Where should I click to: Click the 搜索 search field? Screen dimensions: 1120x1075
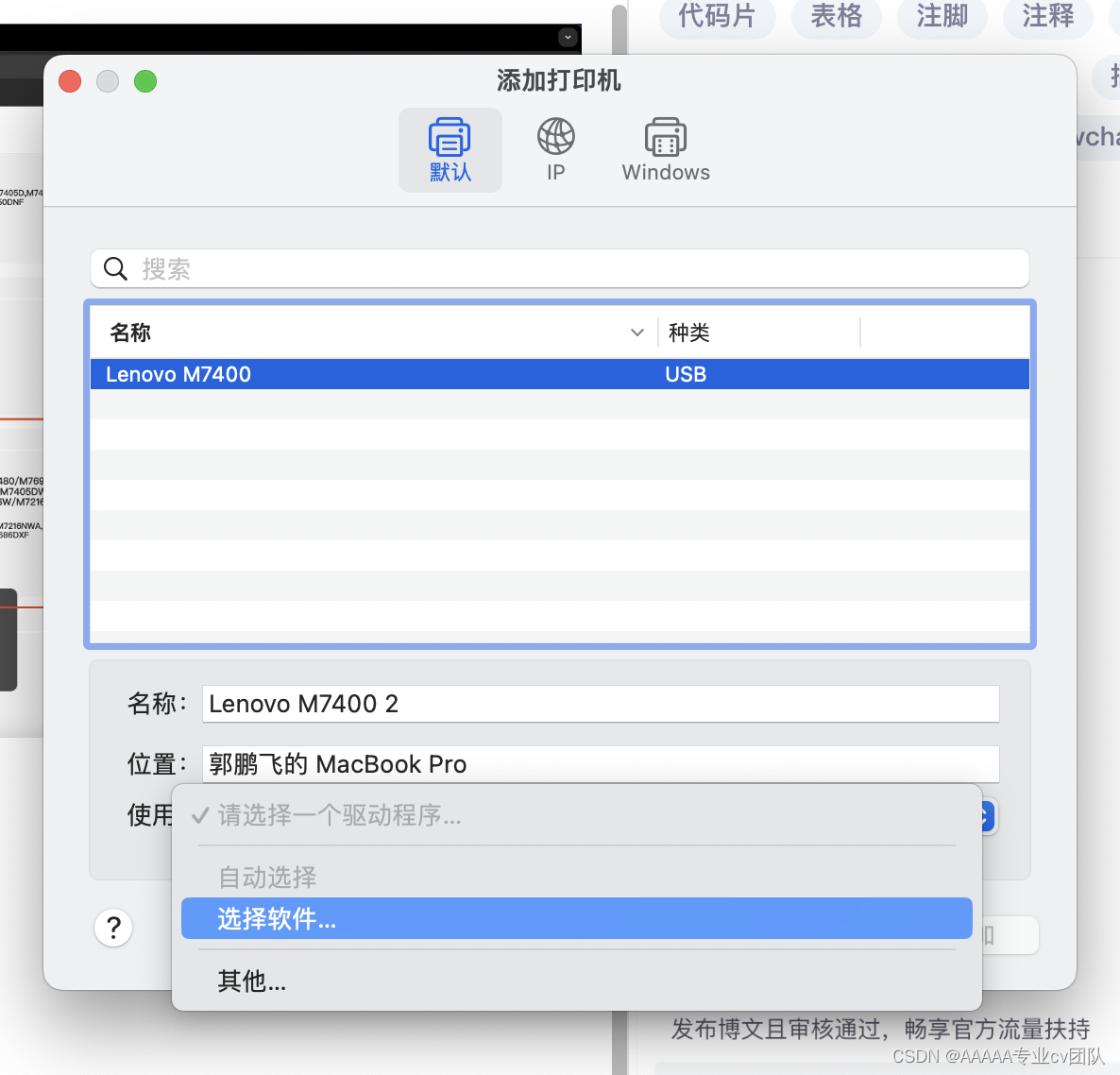(559, 268)
